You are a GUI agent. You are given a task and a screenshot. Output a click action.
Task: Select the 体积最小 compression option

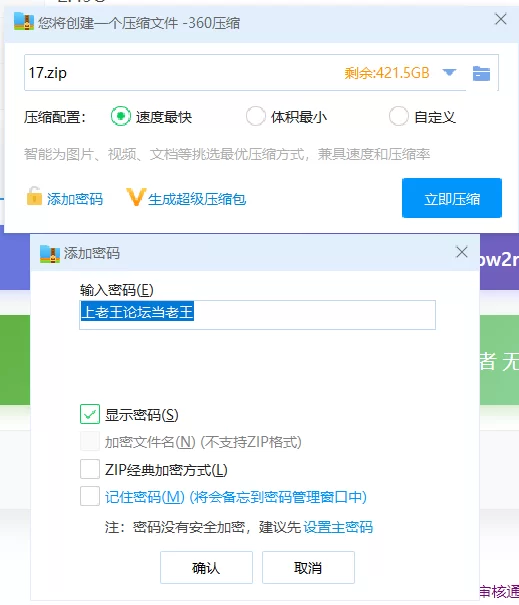click(255, 116)
